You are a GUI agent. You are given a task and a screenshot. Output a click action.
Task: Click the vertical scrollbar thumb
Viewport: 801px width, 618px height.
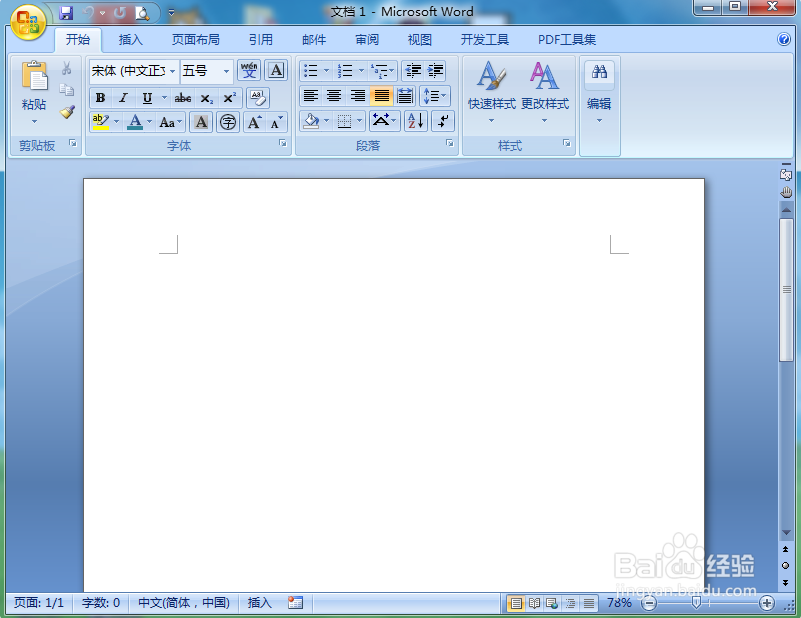click(x=786, y=290)
